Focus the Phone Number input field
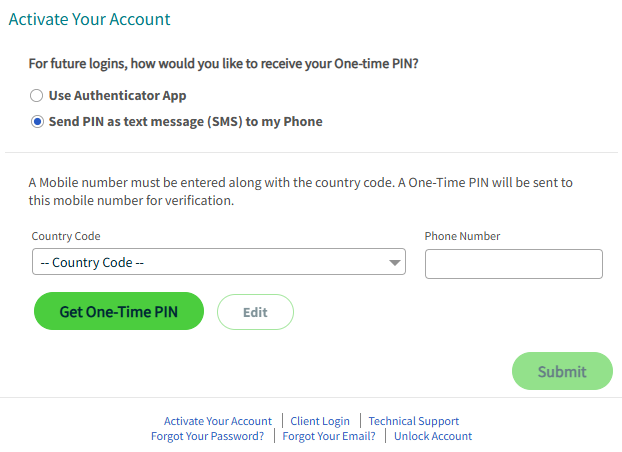The width and height of the screenshot is (622, 452). (x=513, y=264)
